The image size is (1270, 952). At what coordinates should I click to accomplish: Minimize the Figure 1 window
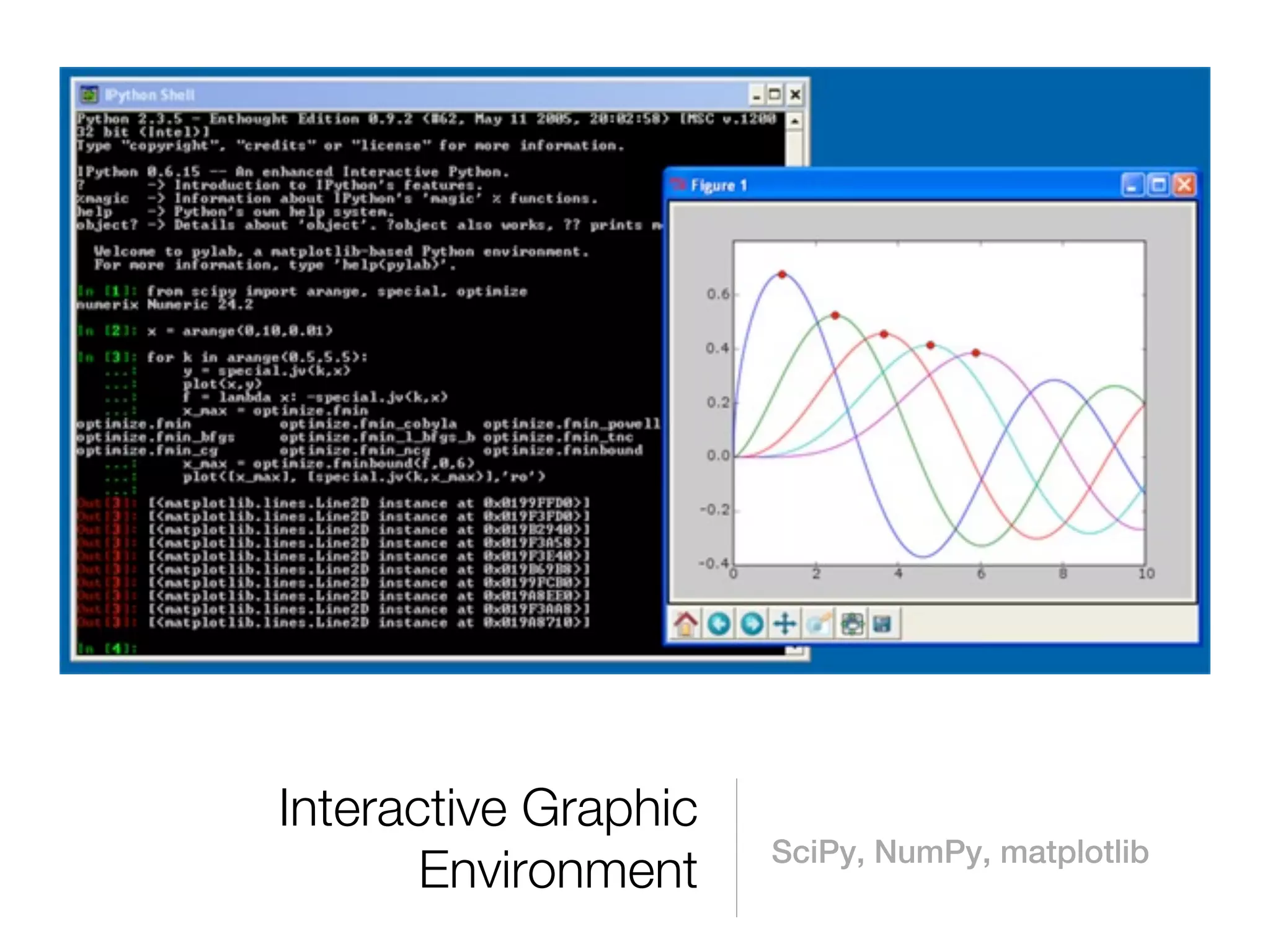[x=1132, y=185]
